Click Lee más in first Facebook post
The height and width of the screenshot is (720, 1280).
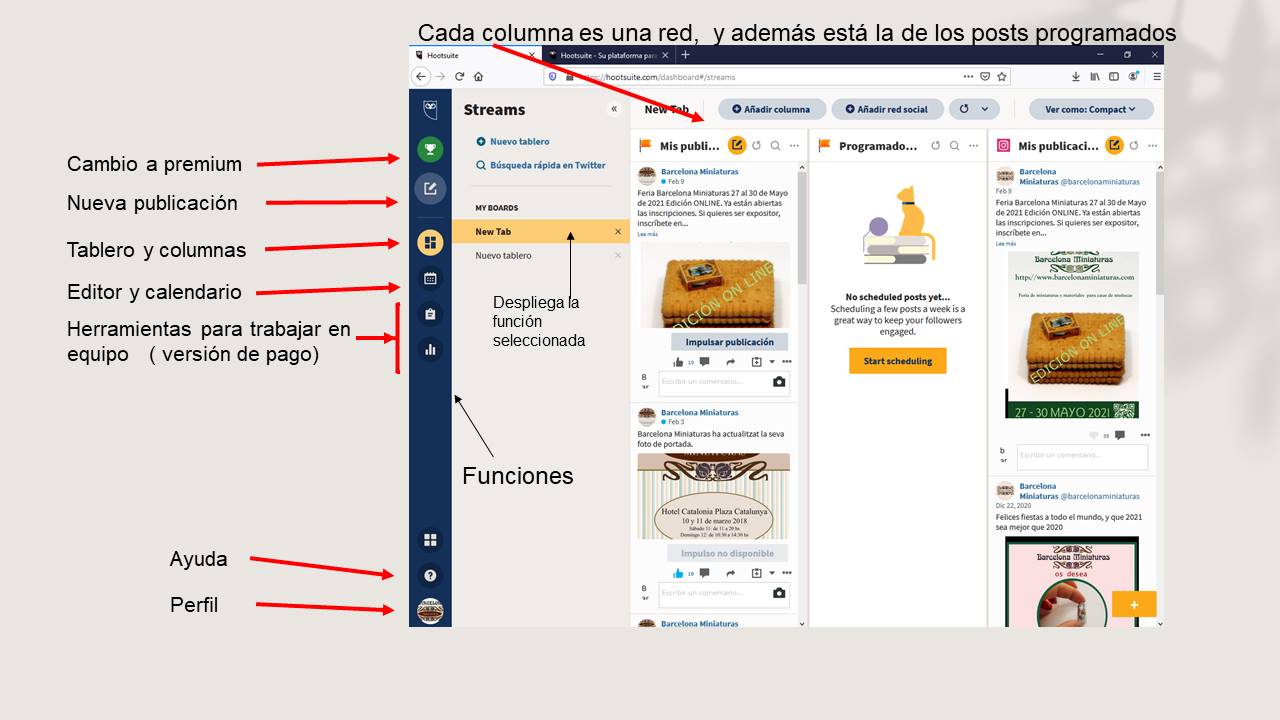click(x=648, y=234)
